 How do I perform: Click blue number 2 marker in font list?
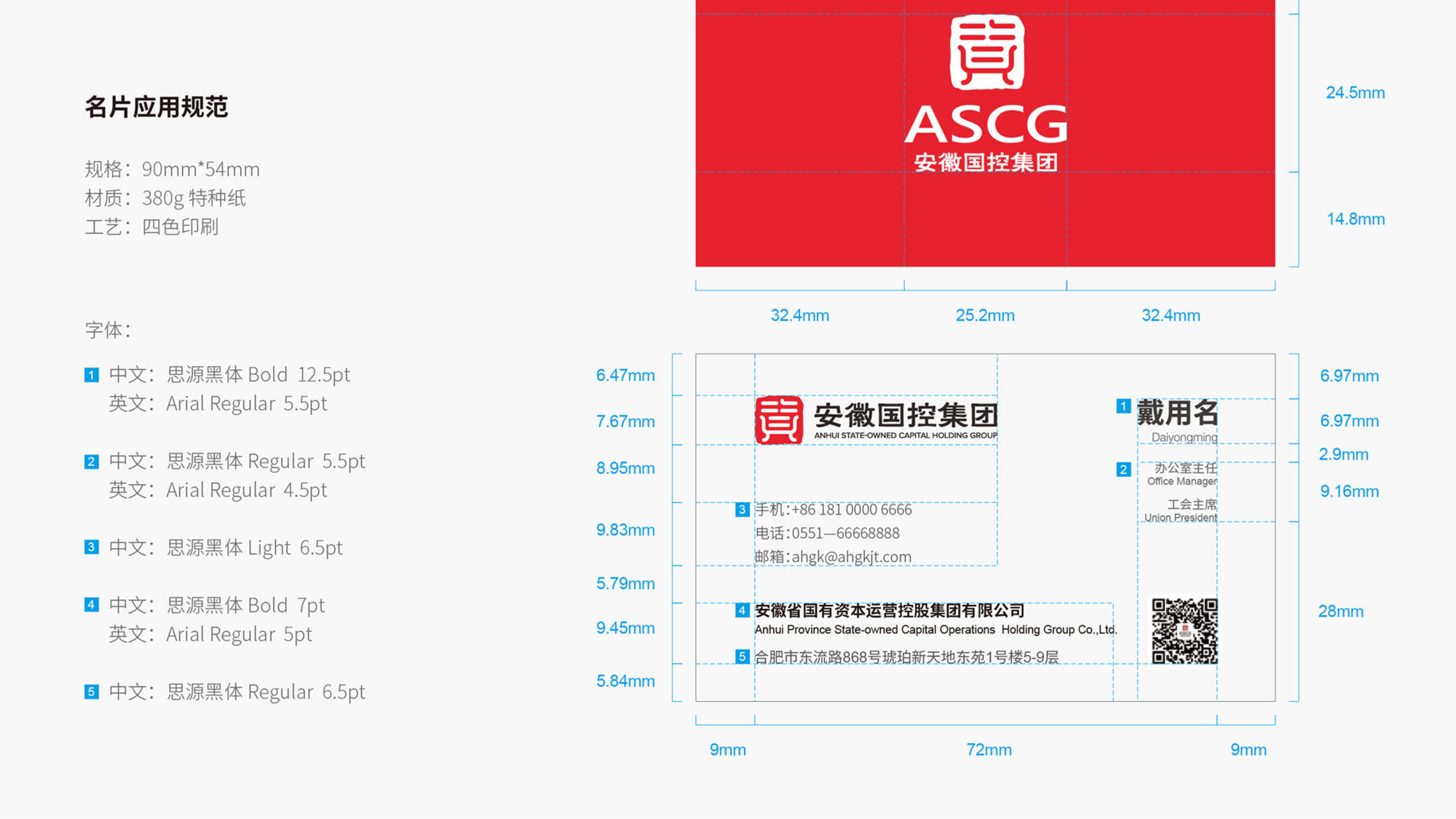coord(91,462)
